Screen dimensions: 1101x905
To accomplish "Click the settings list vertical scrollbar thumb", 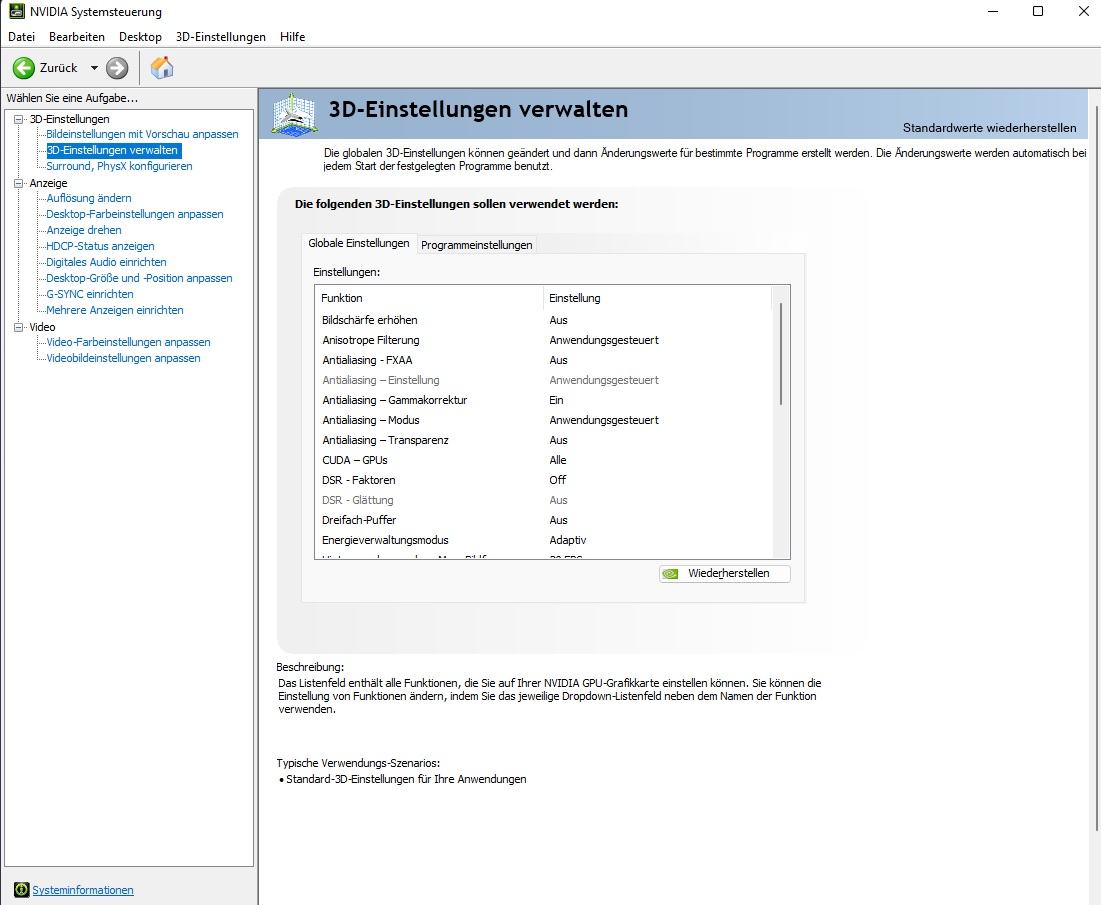I will tap(781, 354).
